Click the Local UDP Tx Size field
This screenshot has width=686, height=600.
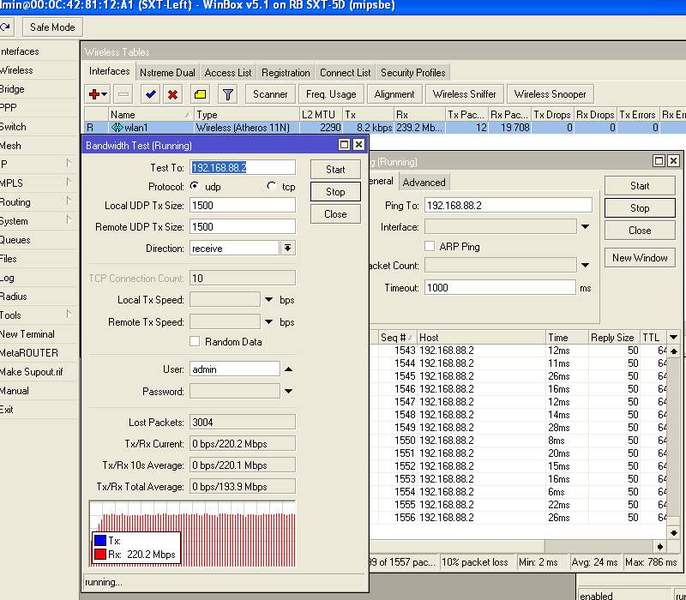[x=242, y=205]
